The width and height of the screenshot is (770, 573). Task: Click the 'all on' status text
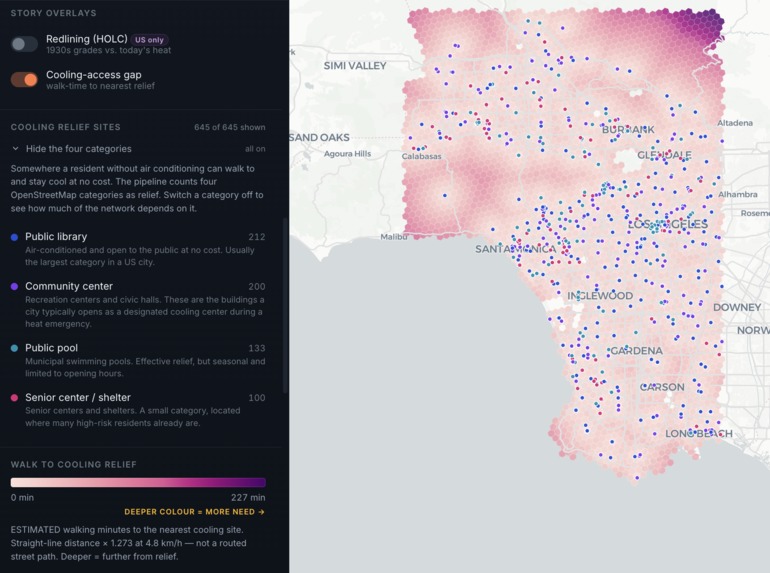[255, 149]
